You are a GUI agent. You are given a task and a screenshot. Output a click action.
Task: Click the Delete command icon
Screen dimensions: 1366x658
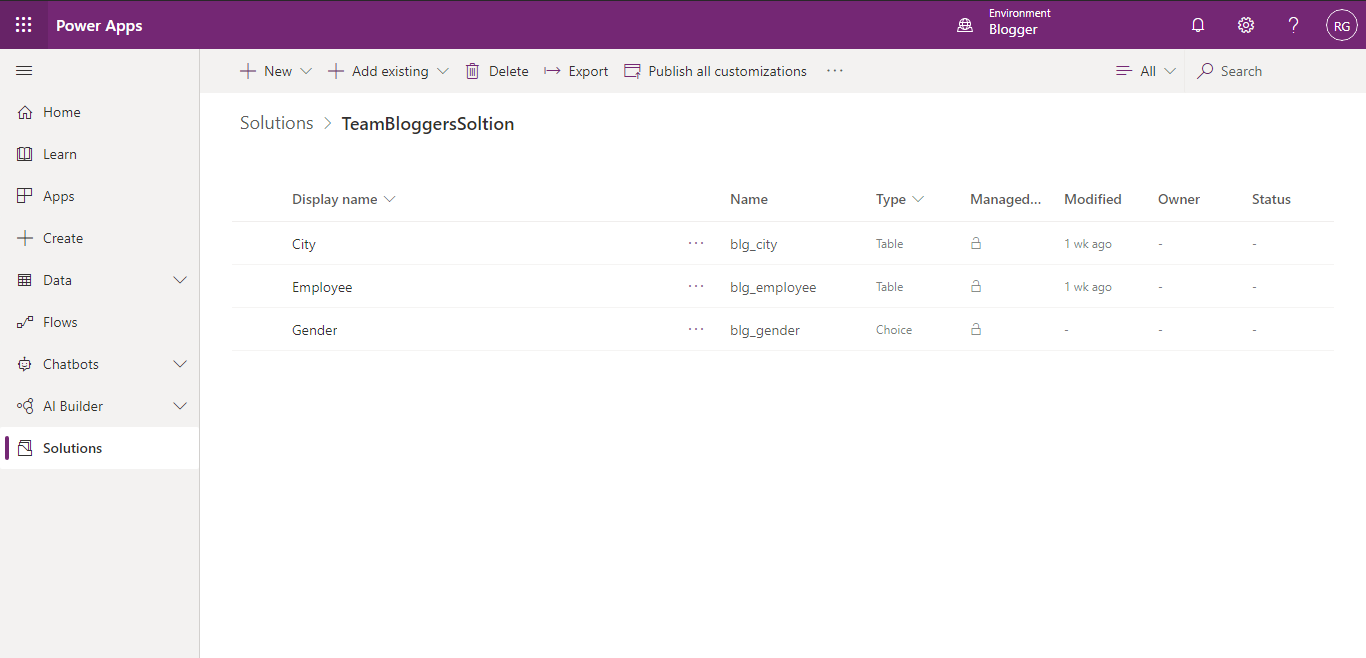click(472, 70)
